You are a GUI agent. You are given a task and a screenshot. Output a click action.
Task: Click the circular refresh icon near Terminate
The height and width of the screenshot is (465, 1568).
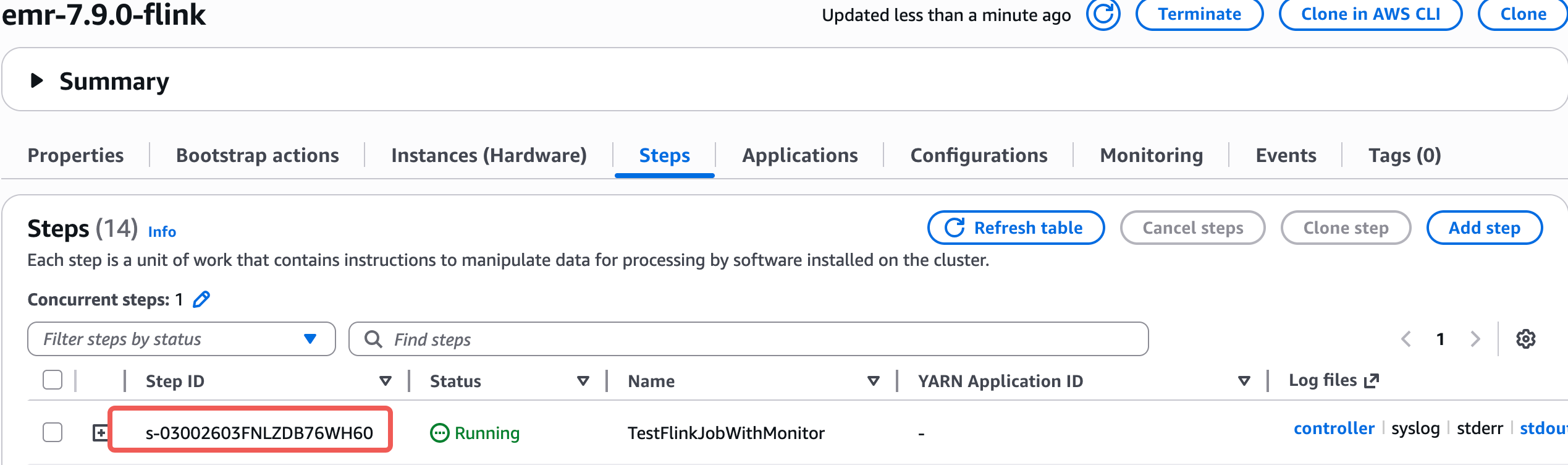(x=1103, y=14)
